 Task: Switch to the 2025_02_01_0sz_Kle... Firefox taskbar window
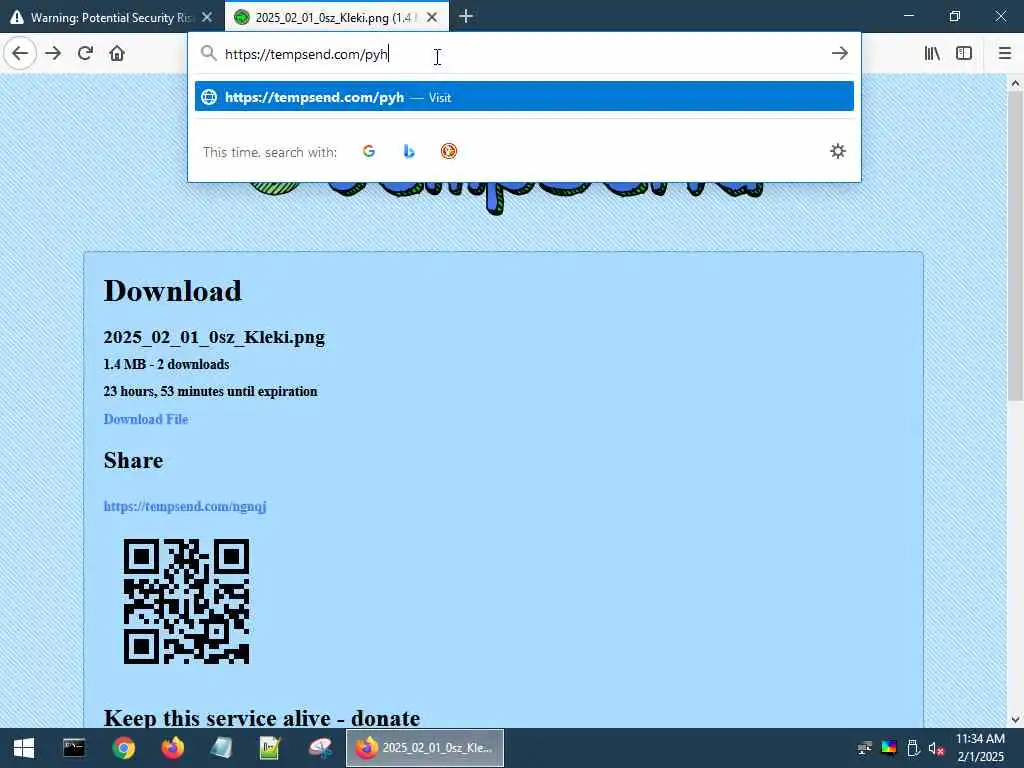(x=424, y=748)
